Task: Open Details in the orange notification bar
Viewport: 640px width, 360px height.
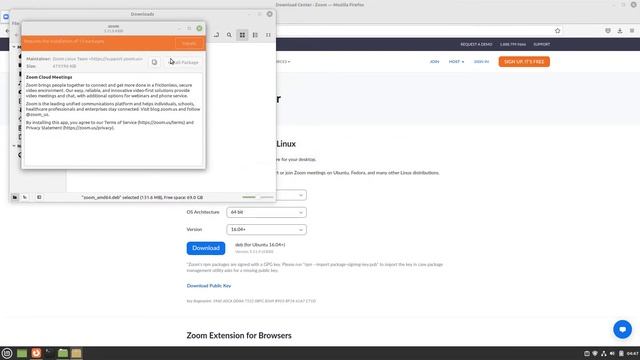Action: point(189,43)
